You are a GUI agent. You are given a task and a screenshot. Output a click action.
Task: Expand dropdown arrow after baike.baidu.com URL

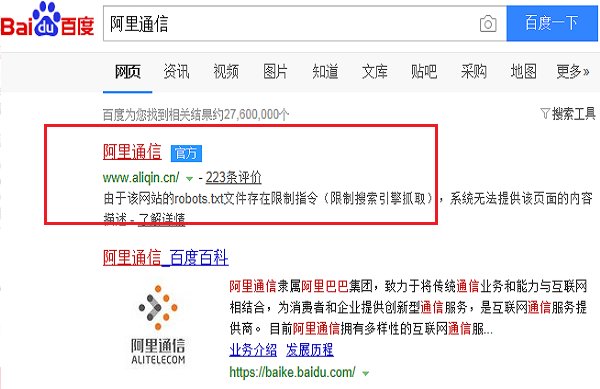[x=365, y=373]
